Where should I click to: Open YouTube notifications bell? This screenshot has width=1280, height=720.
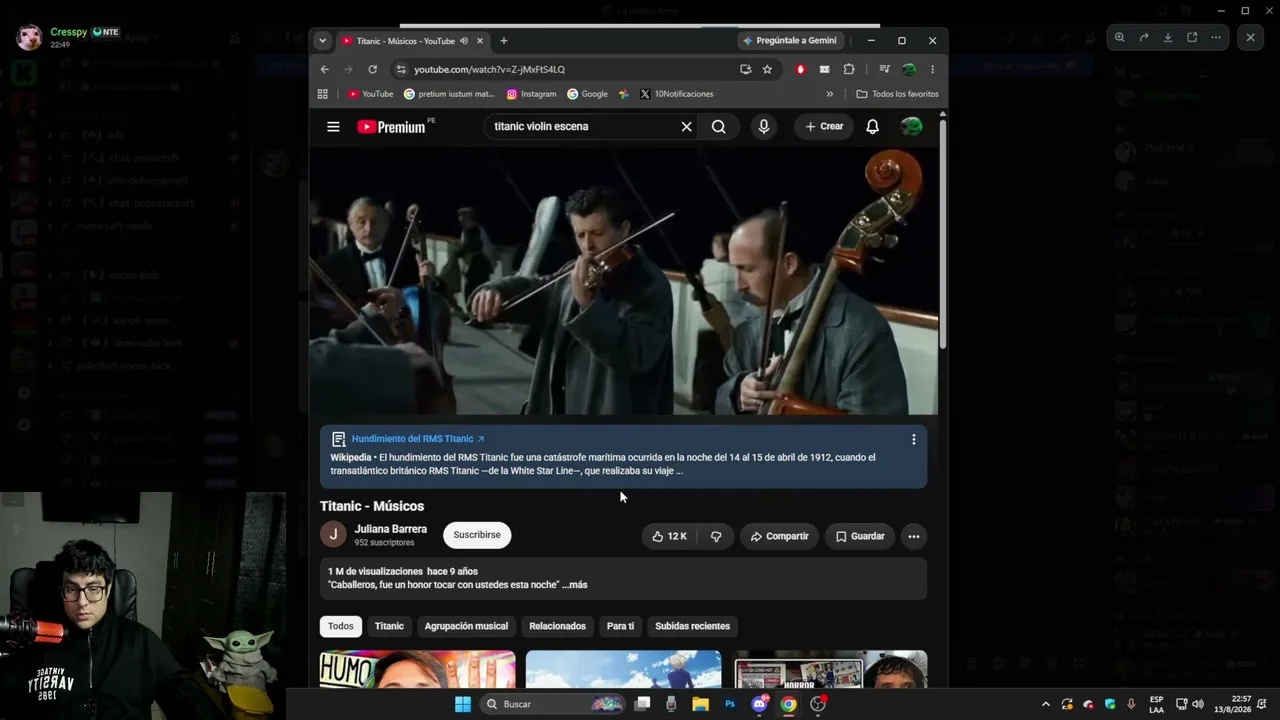coord(872,127)
